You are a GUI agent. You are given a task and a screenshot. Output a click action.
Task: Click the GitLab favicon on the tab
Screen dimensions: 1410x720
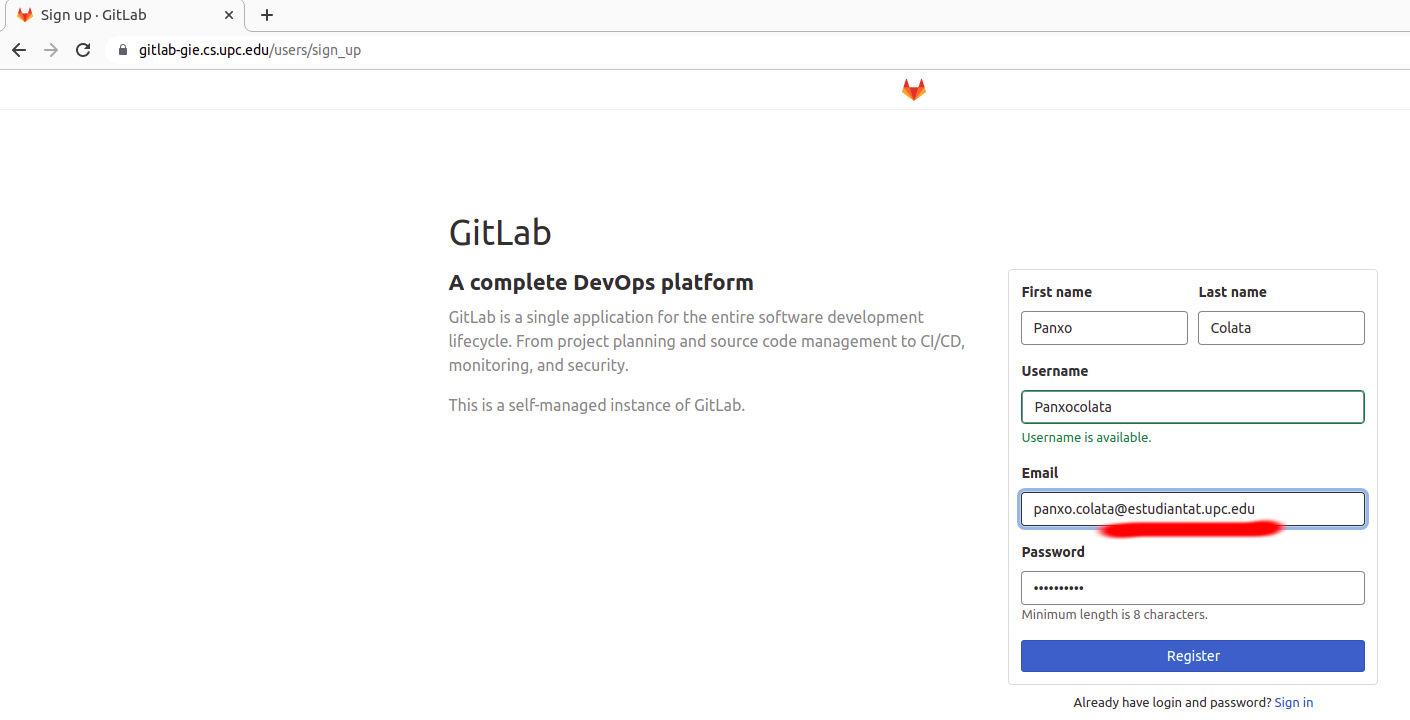(25, 15)
